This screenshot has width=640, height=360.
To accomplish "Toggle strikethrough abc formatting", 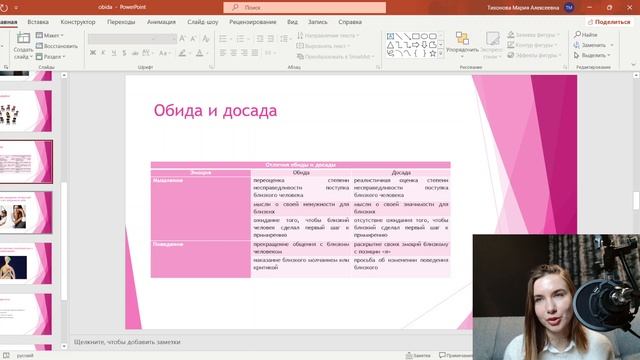I will 135,53.
